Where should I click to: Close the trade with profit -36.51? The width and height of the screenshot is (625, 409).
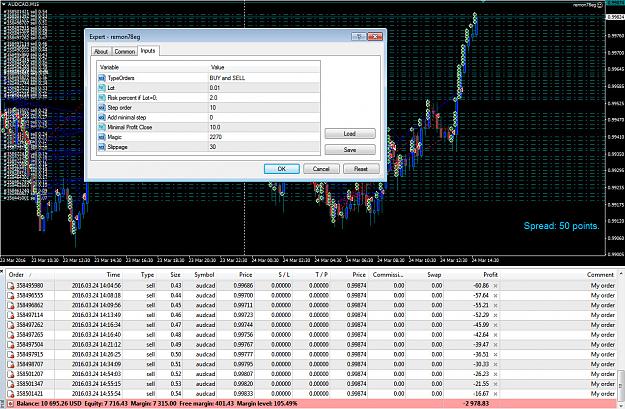click(x=495, y=354)
